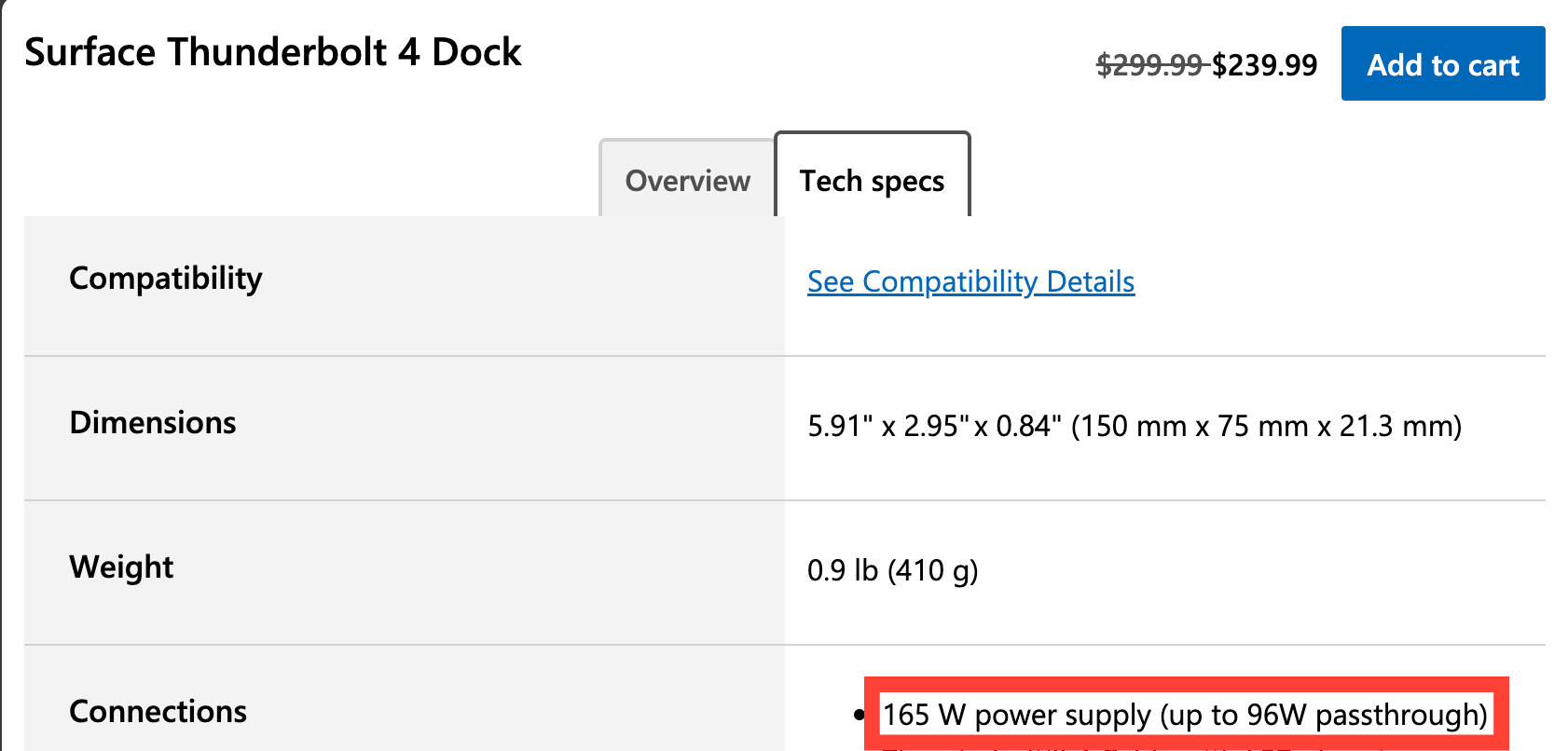The height and width of the screenshot is (751, 1568).
Task: Click the 410 g weight in parentheses
Action: [932, 570]
